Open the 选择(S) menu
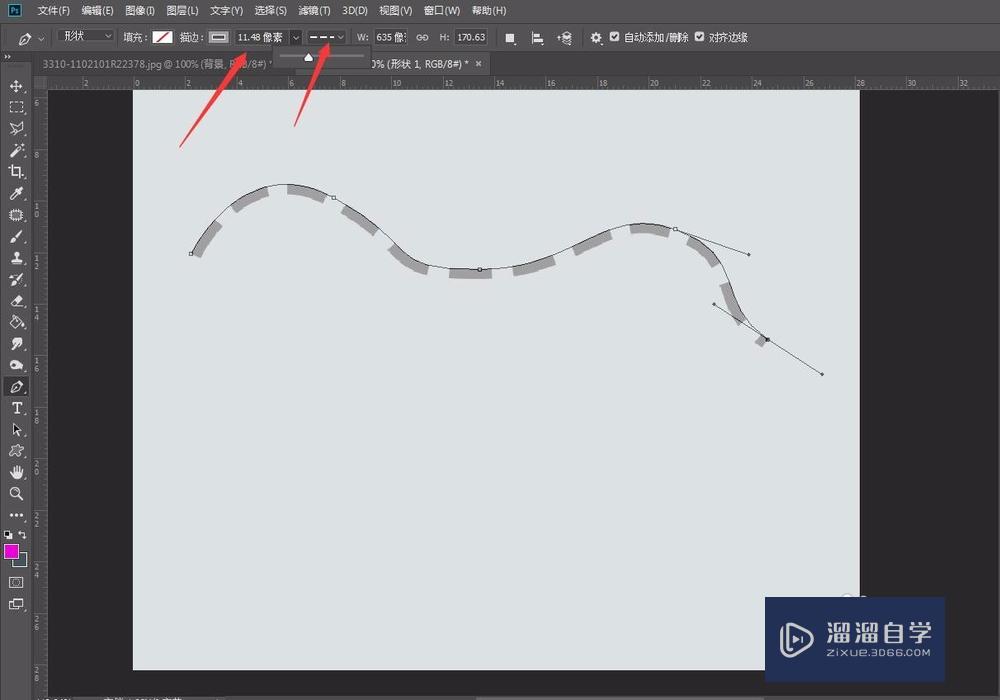Image resolution: width=1000 pixels, height=700 pixels. point(270,10)
